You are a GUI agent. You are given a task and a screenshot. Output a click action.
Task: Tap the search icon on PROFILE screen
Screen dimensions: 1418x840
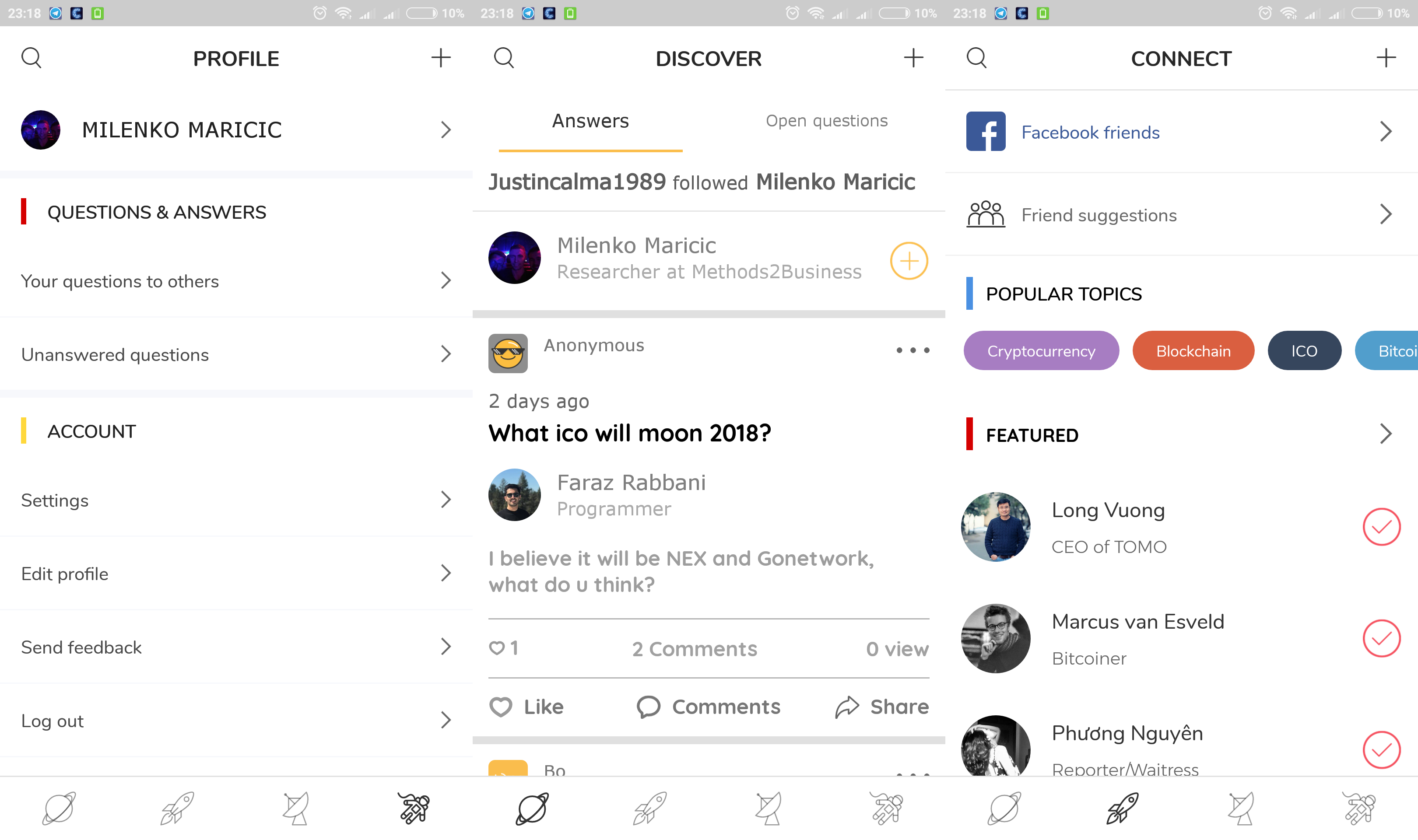tap(31, 57)
